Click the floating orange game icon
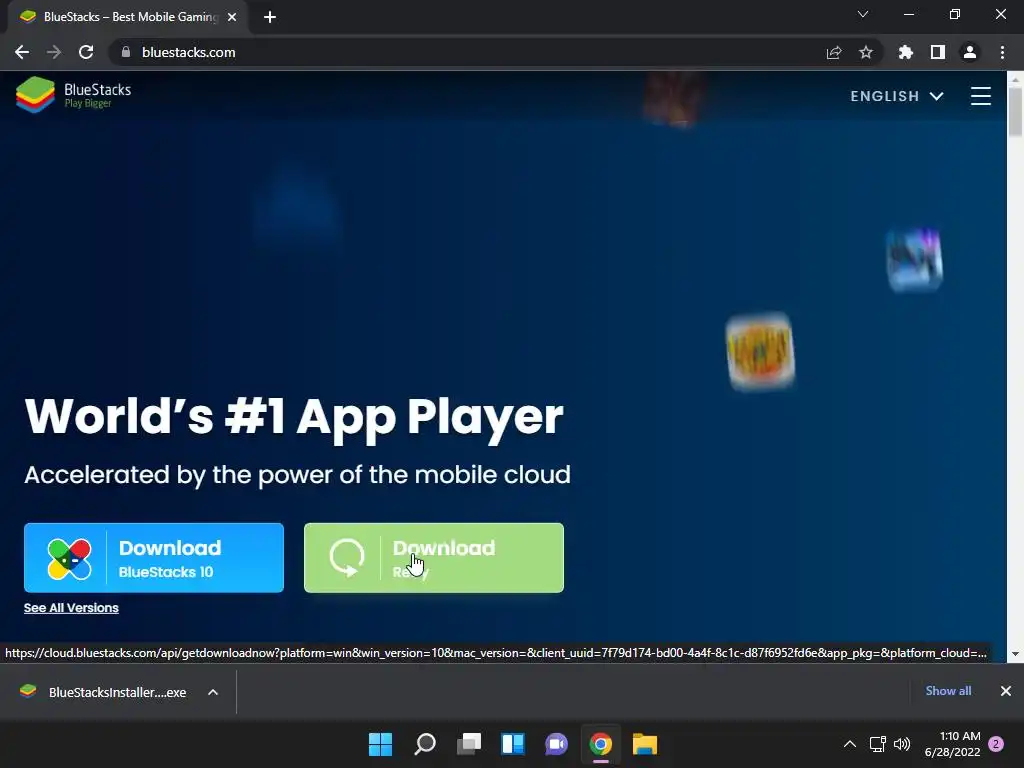The width and height of the screenshot is (1024, 768). (x=760, y=351)
